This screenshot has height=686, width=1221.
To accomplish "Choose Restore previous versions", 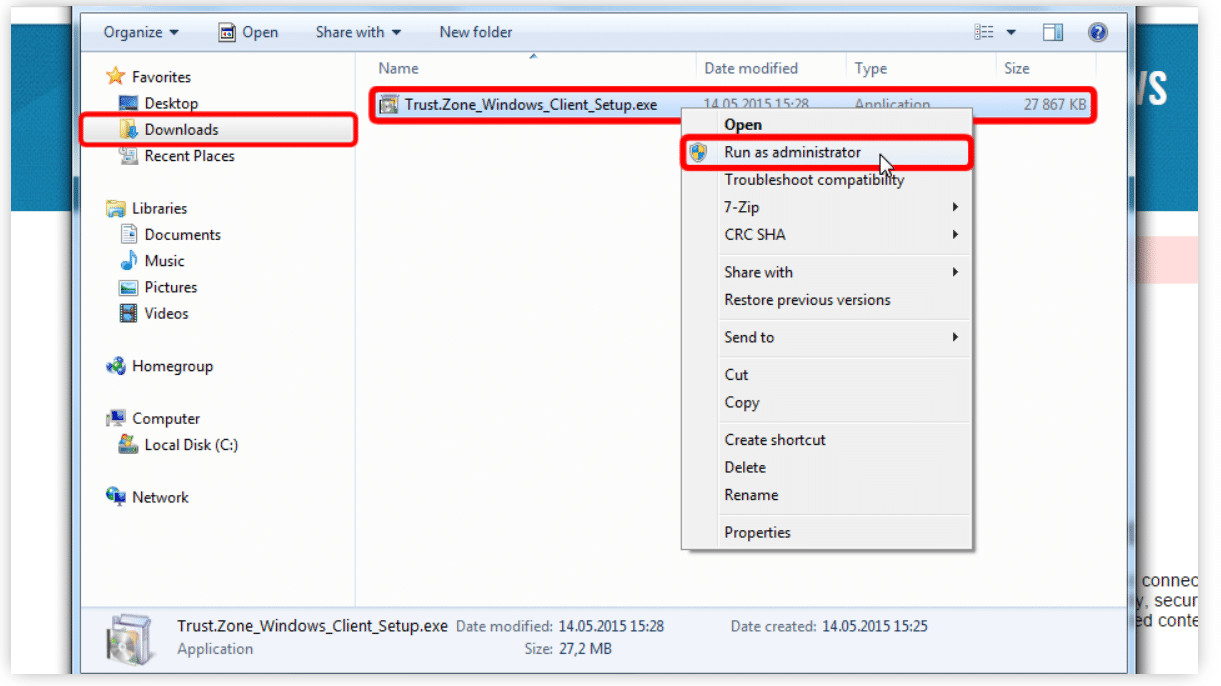I will (x=807, y=300).
